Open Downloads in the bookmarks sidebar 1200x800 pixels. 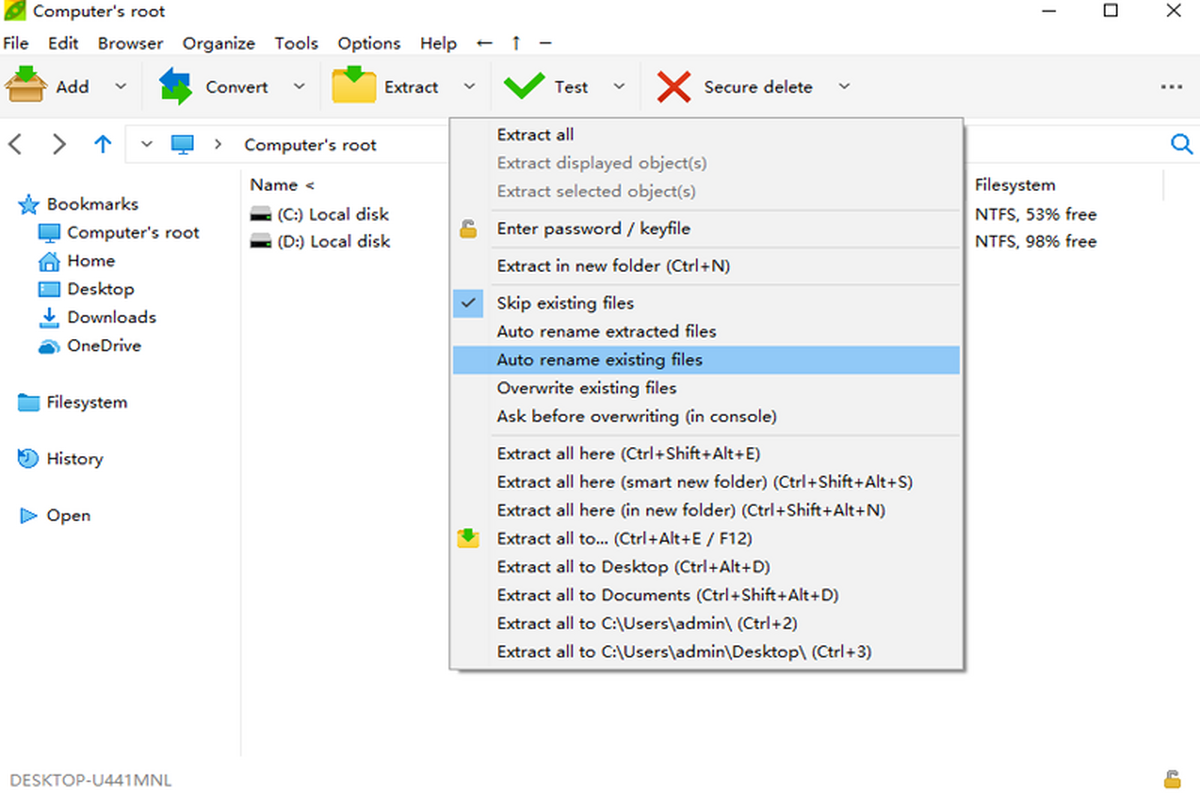[x=111, y=317]
